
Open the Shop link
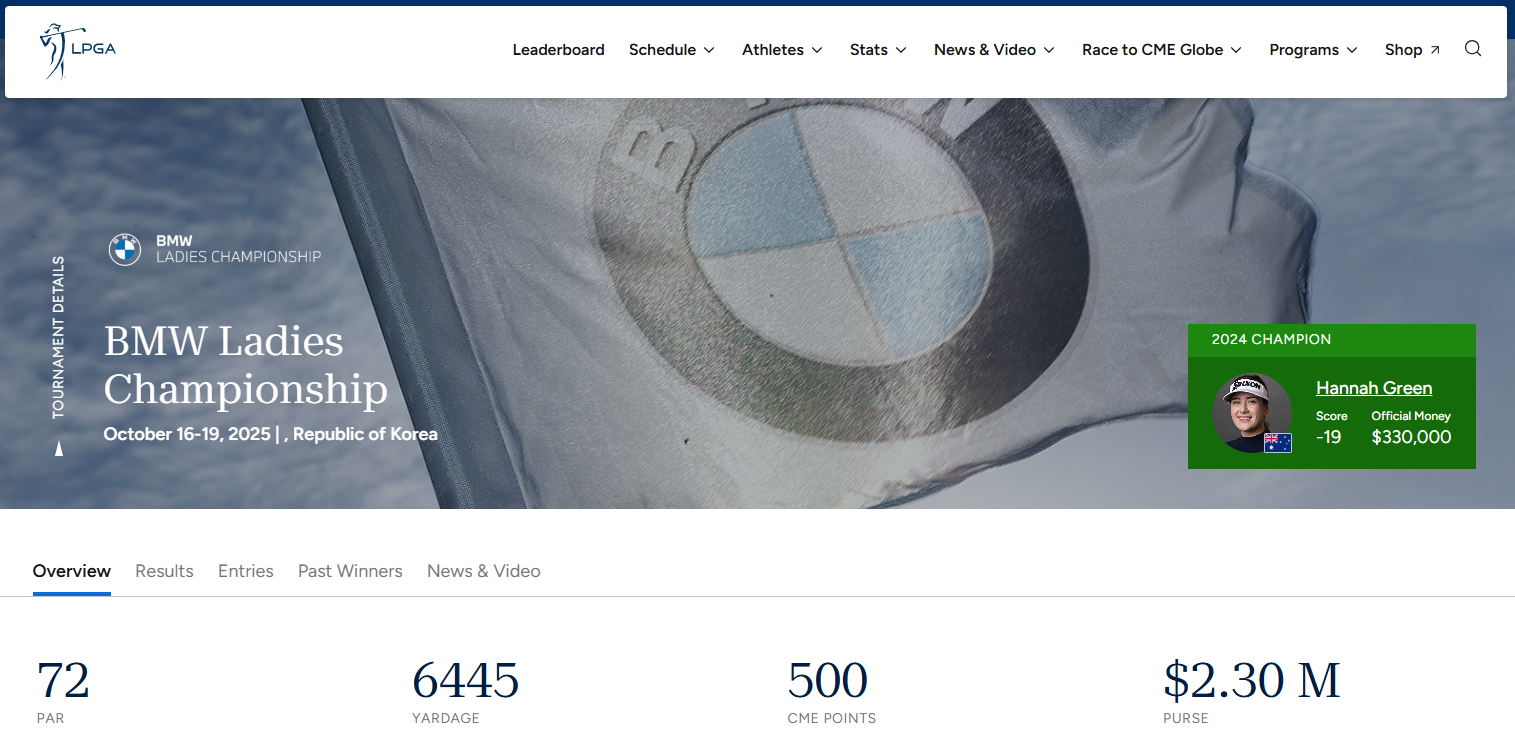click(1412, 50)
